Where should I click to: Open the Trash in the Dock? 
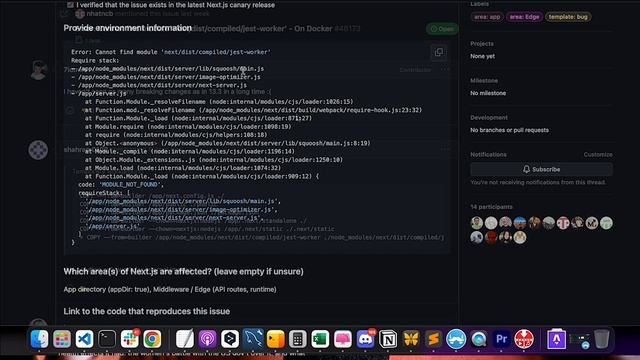pos(602,339)
